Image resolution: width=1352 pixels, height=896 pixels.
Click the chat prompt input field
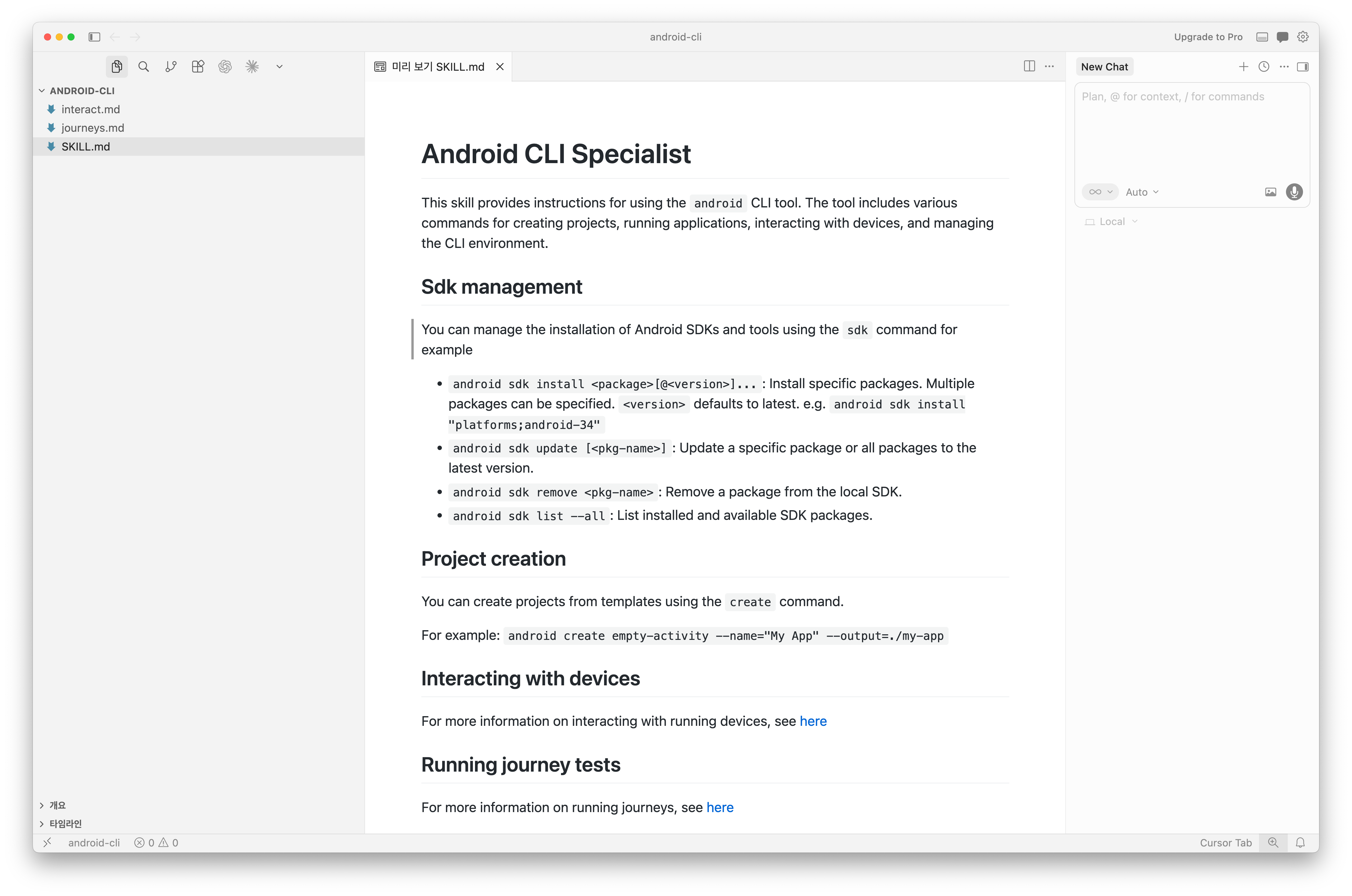pos(1192,131)
